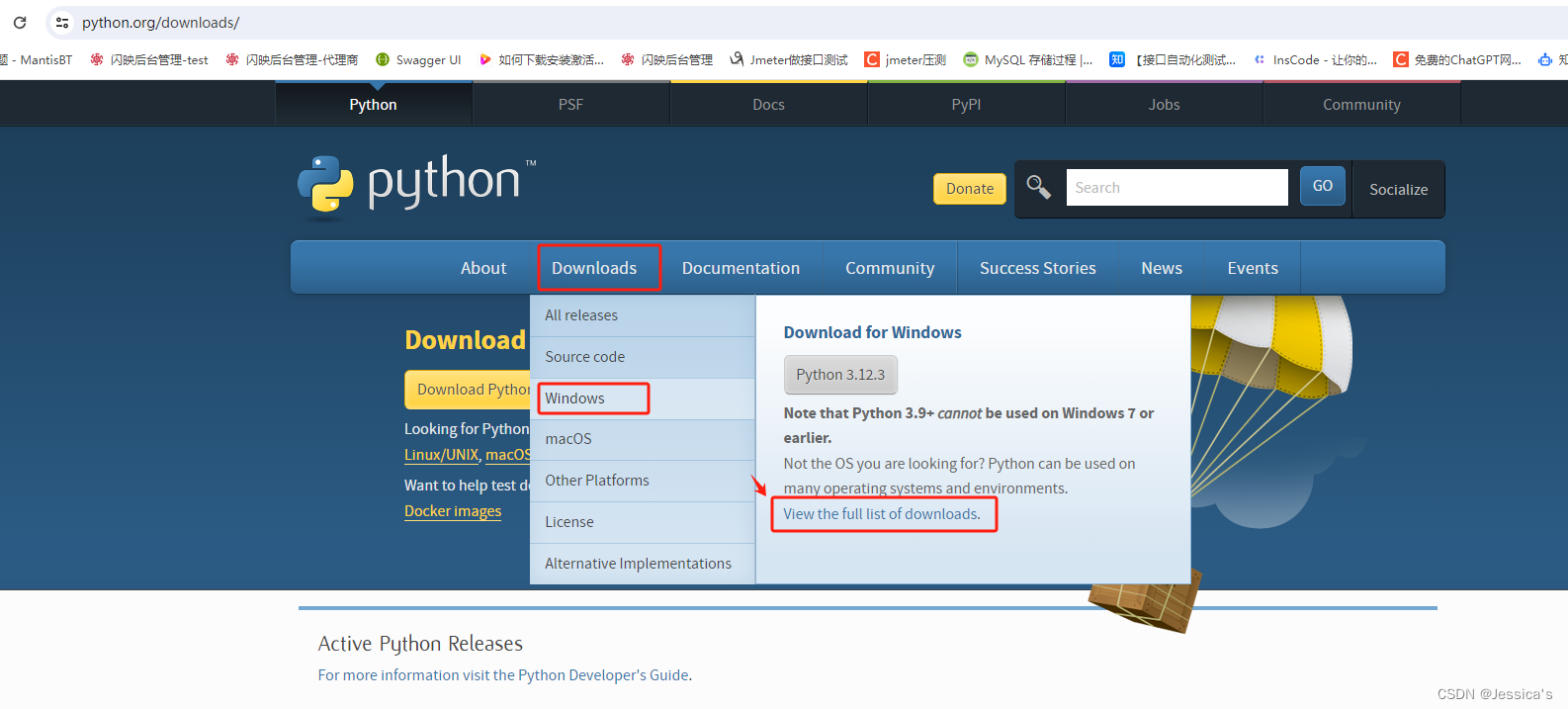Open the 接口自动化测试 bookmark

tap(1173, 59)
